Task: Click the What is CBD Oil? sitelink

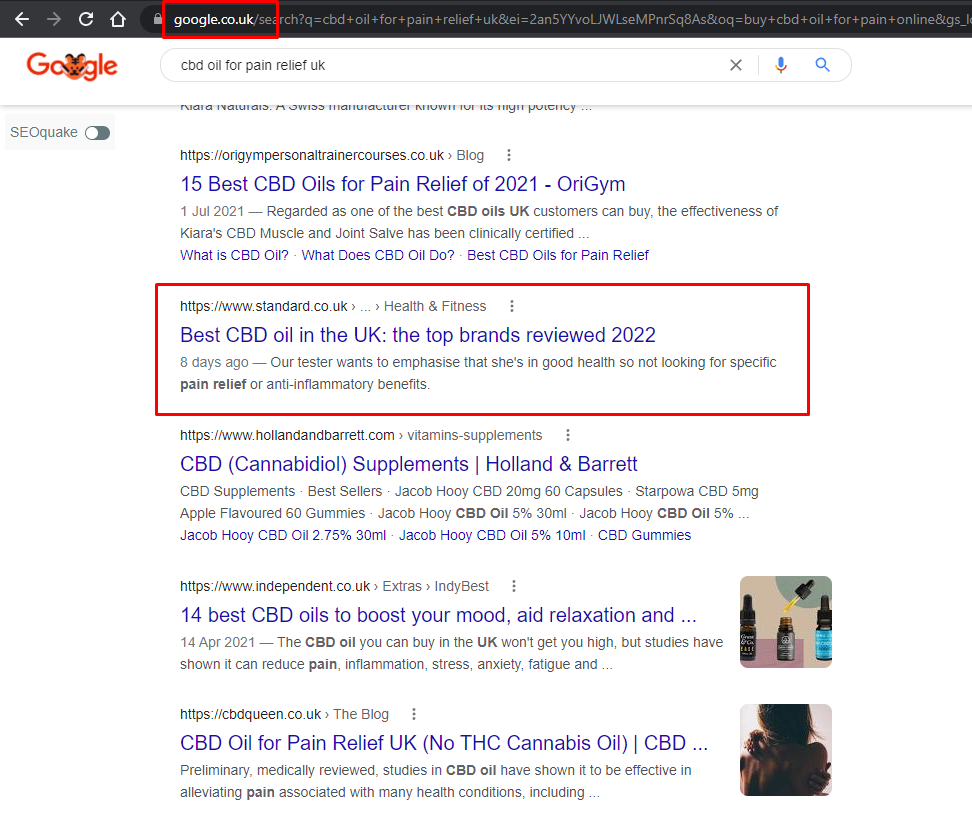Action: (233, 255)
